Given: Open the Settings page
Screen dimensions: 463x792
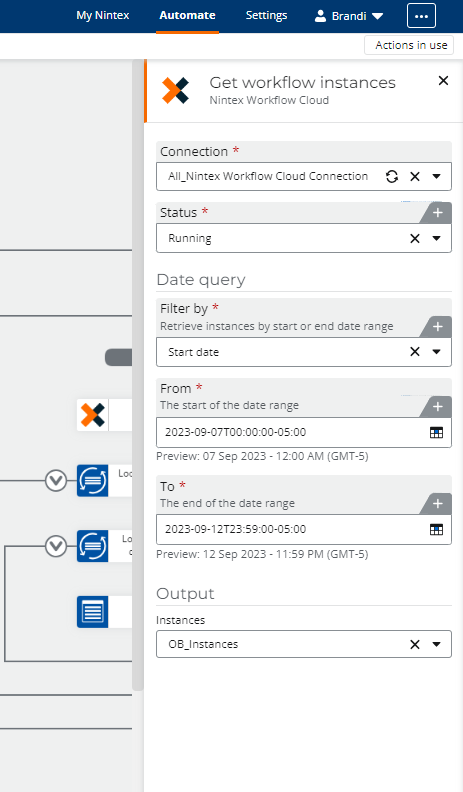Looking at the screenshot, I should click(x=266, y=16).
